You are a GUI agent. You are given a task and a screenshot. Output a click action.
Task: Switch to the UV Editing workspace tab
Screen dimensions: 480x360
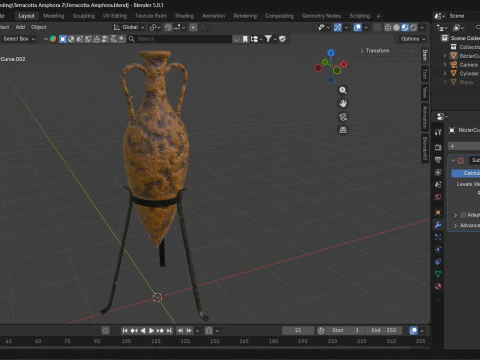(115, 16)
